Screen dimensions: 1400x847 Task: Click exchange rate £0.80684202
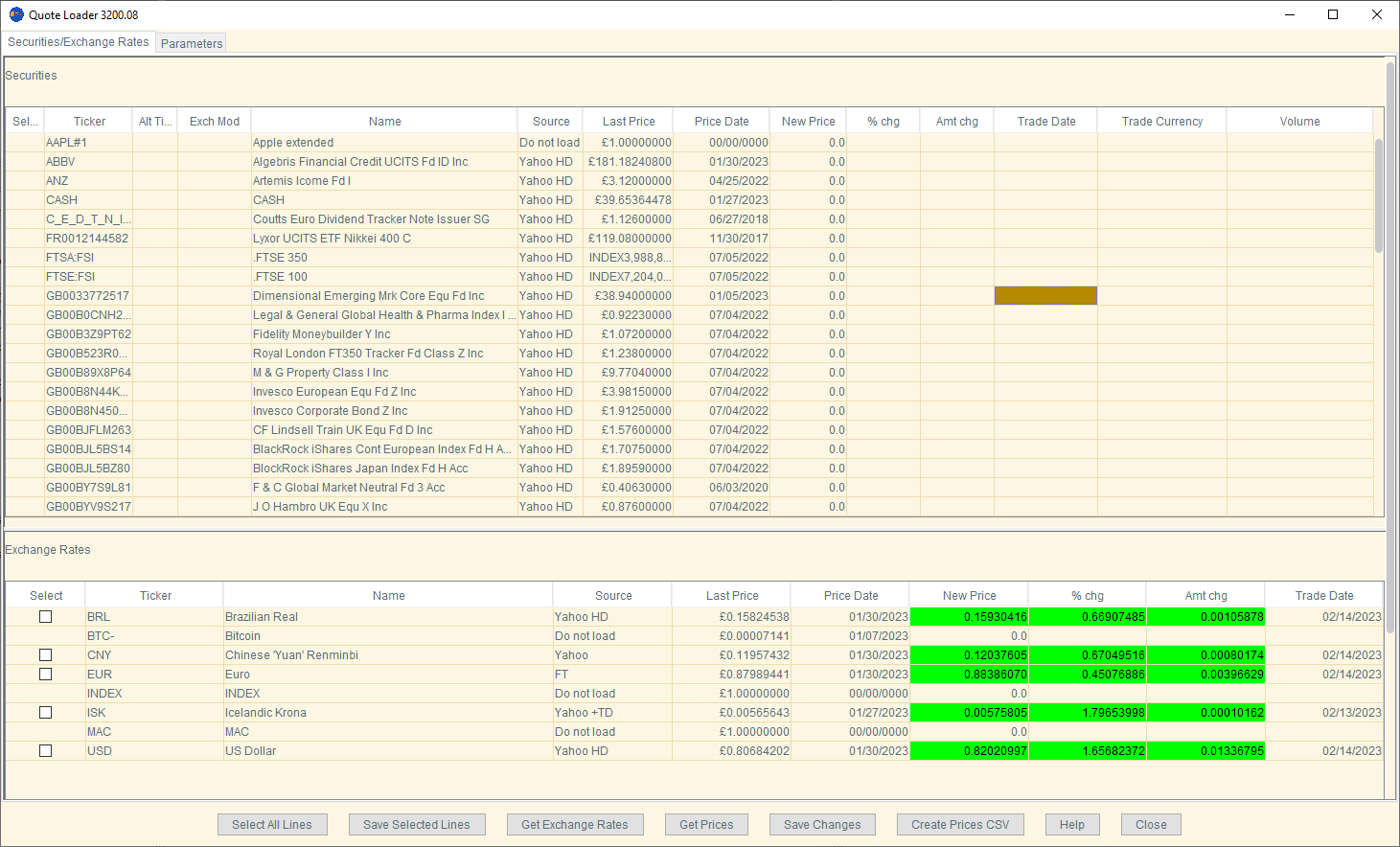coord(732,751)
